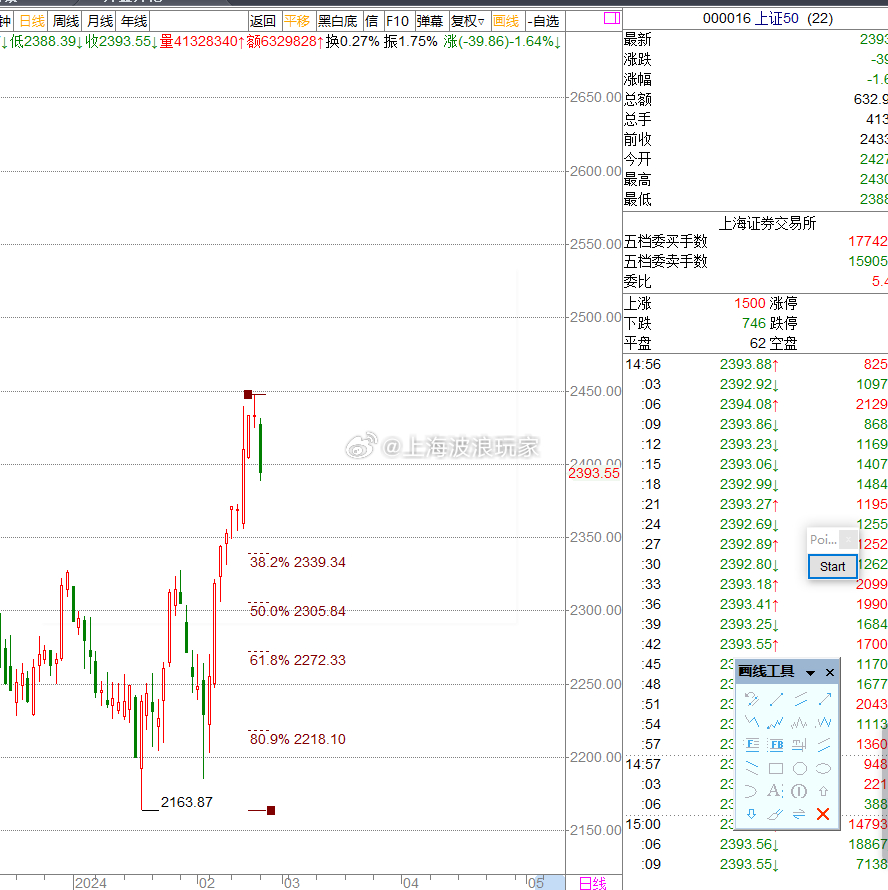Toggle 平移 pan mode
This screenshot has height=890, width=888.
click(x=297, y=21)
